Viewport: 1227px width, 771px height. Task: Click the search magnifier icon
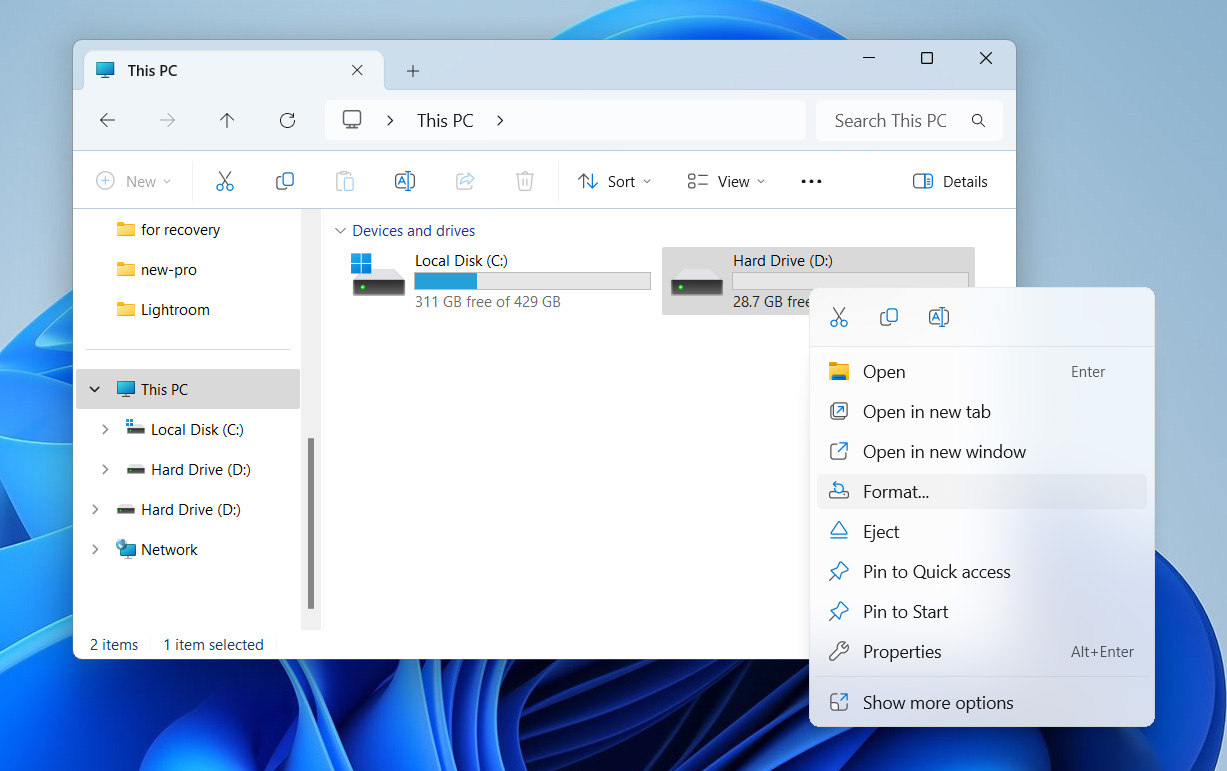pyautogui.click(x=979, y=120)
